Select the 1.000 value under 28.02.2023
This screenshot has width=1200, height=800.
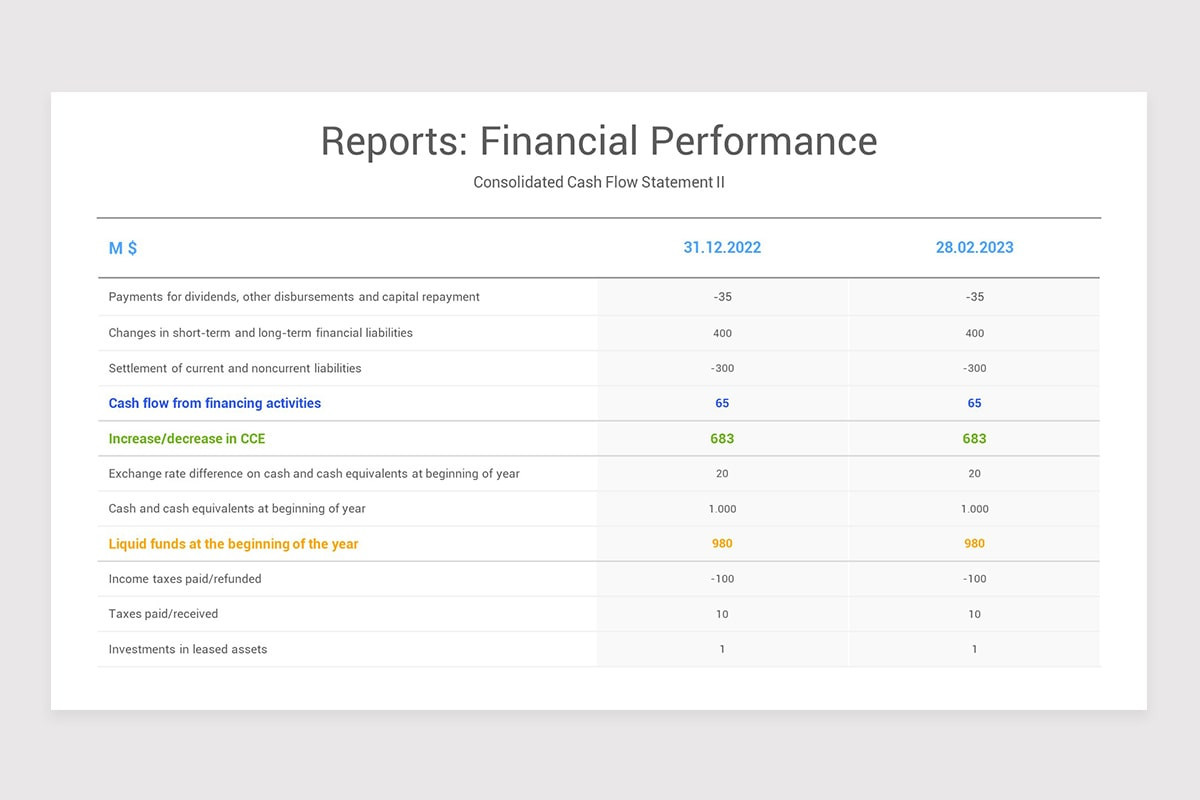click(974, 508)
